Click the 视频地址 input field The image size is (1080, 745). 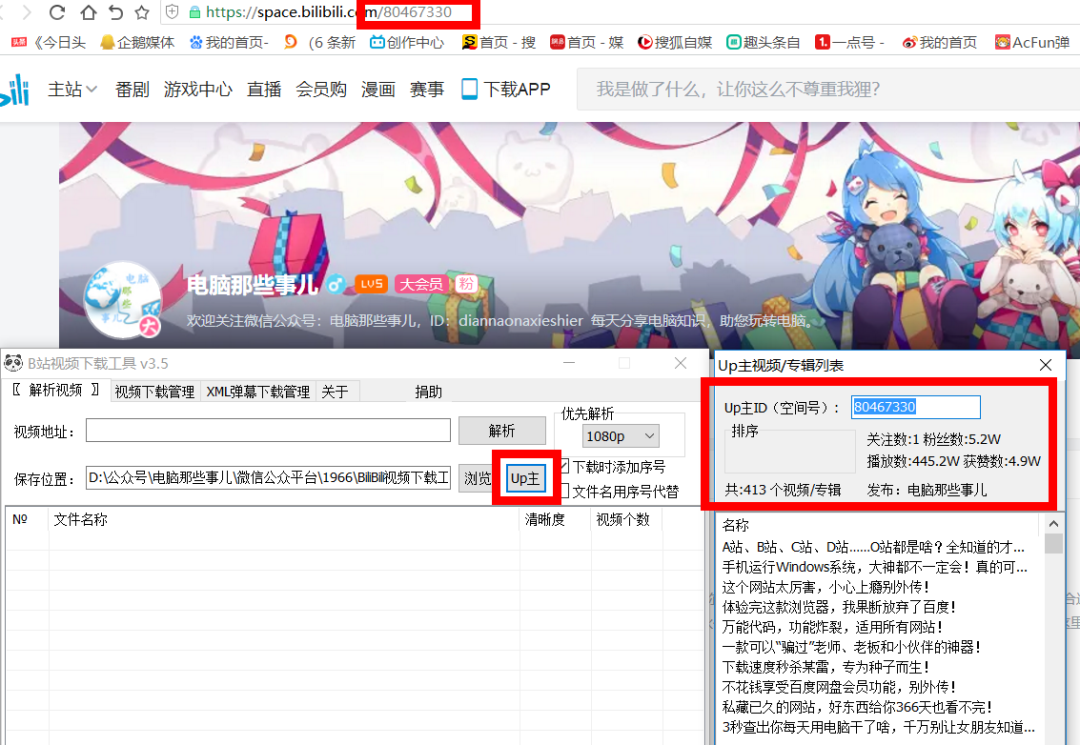click(268, 431)
